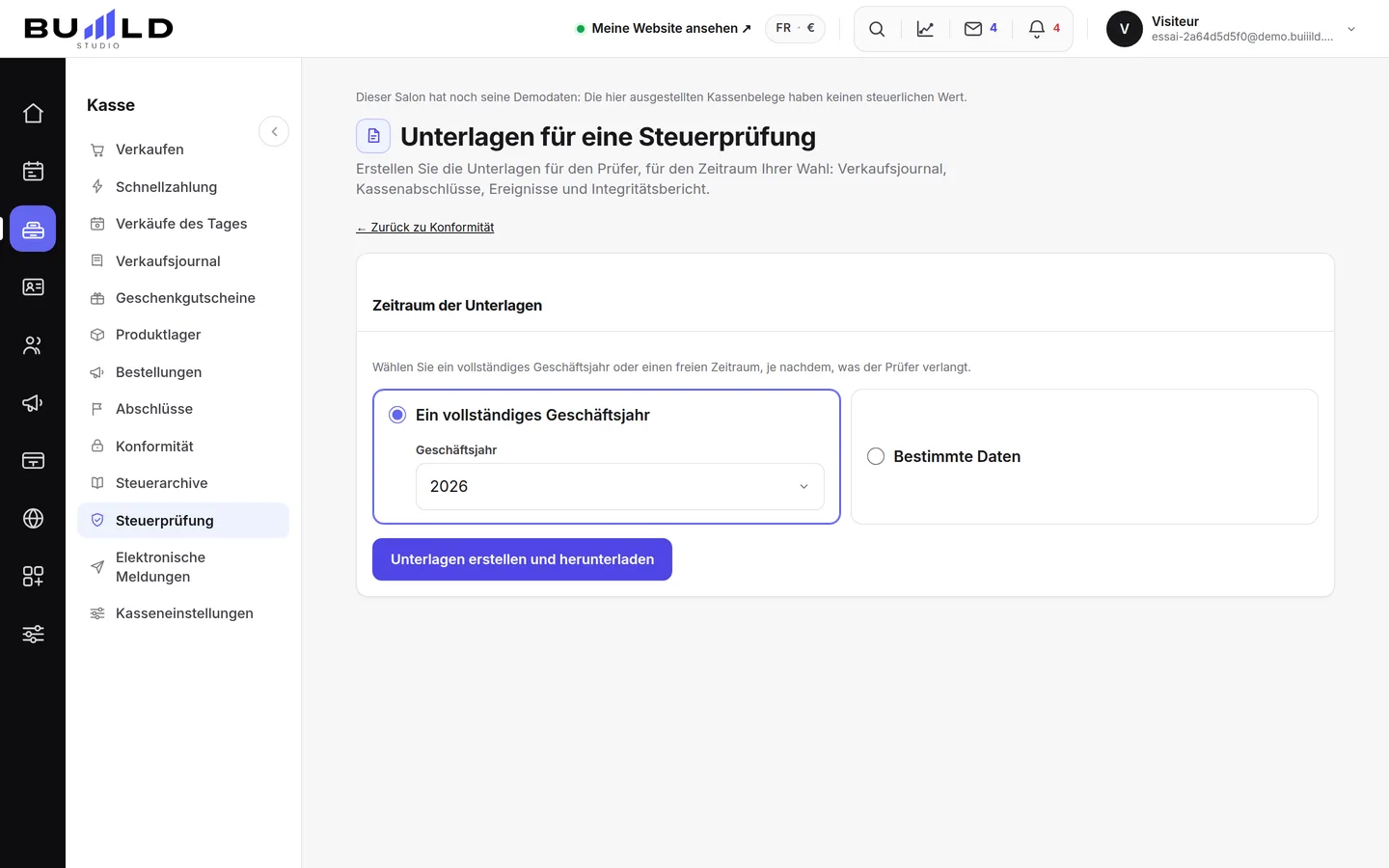Click the Buiild Studio logo
This screenshot has width=1389, height=868.
pyautogui.click(x=98, y=29)
